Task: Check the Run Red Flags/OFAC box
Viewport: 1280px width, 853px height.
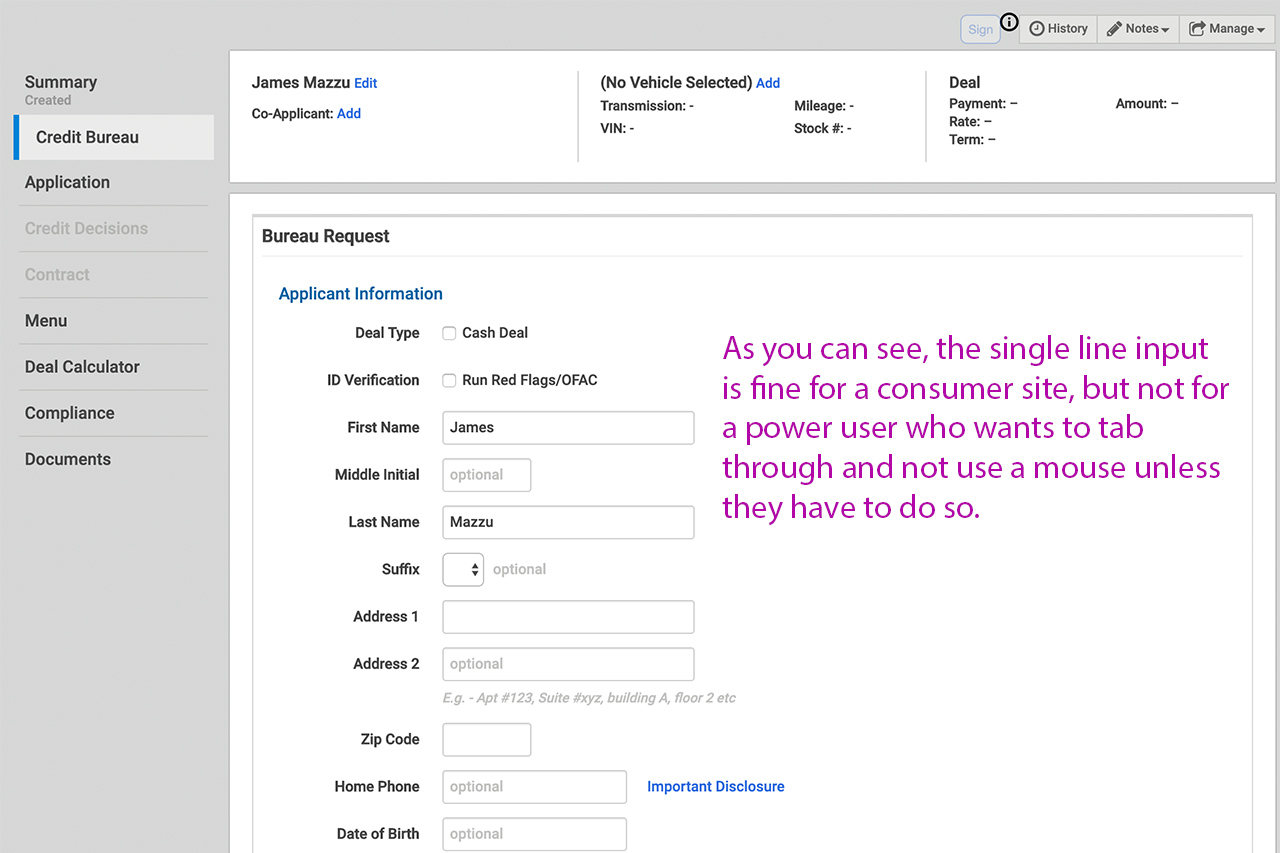Action: click(450, 380)
